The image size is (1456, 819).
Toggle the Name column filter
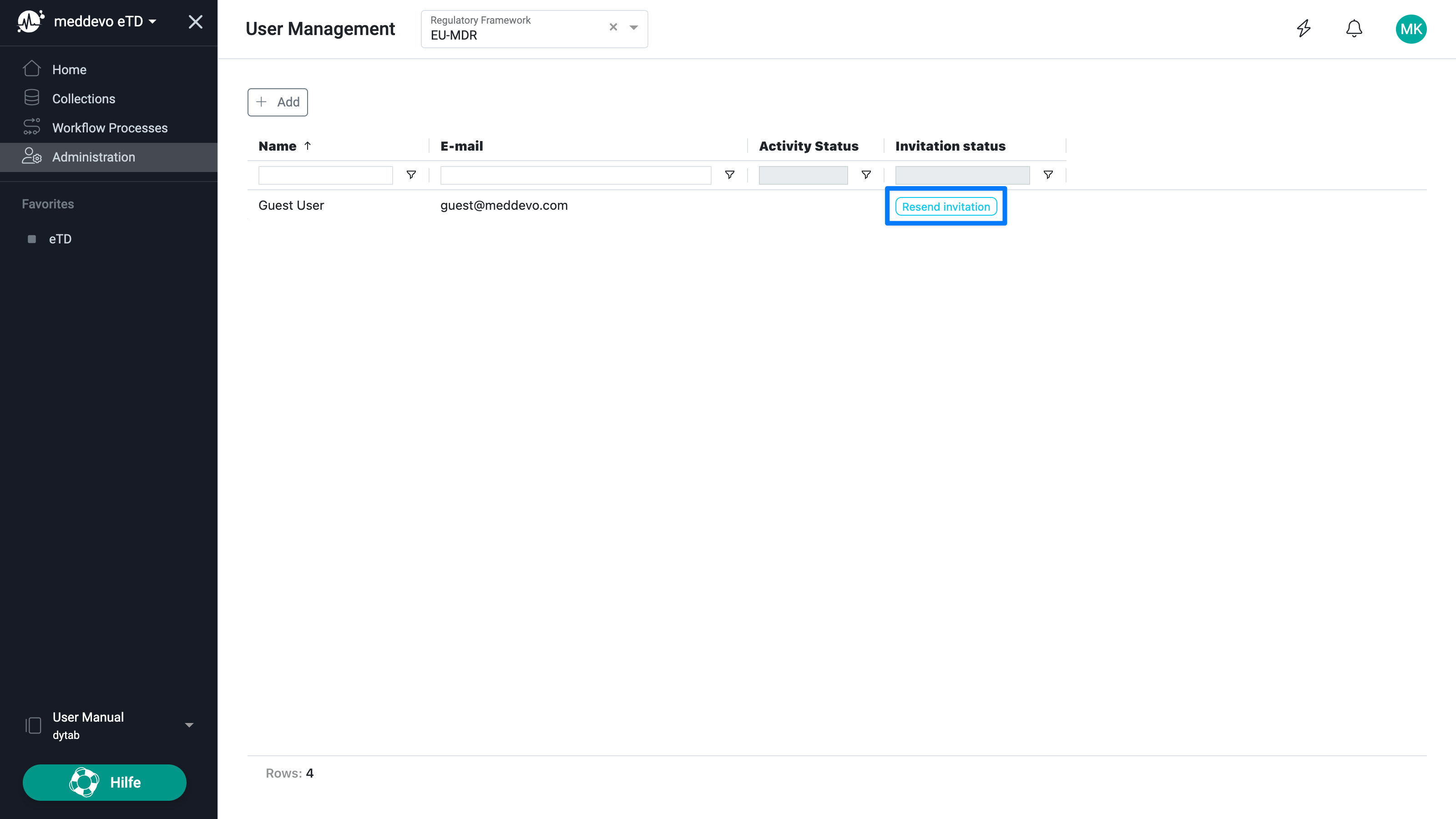411,175
